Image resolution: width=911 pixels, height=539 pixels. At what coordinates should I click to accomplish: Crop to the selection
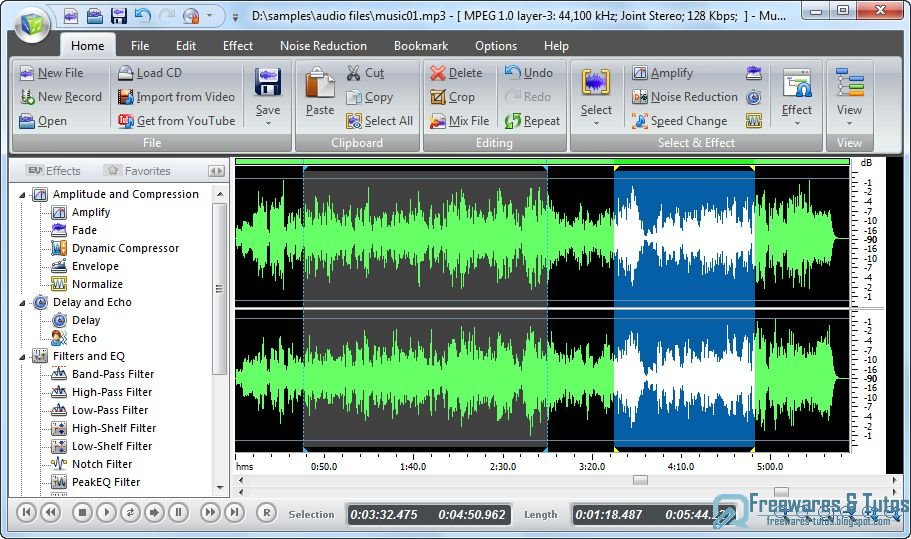453,97
